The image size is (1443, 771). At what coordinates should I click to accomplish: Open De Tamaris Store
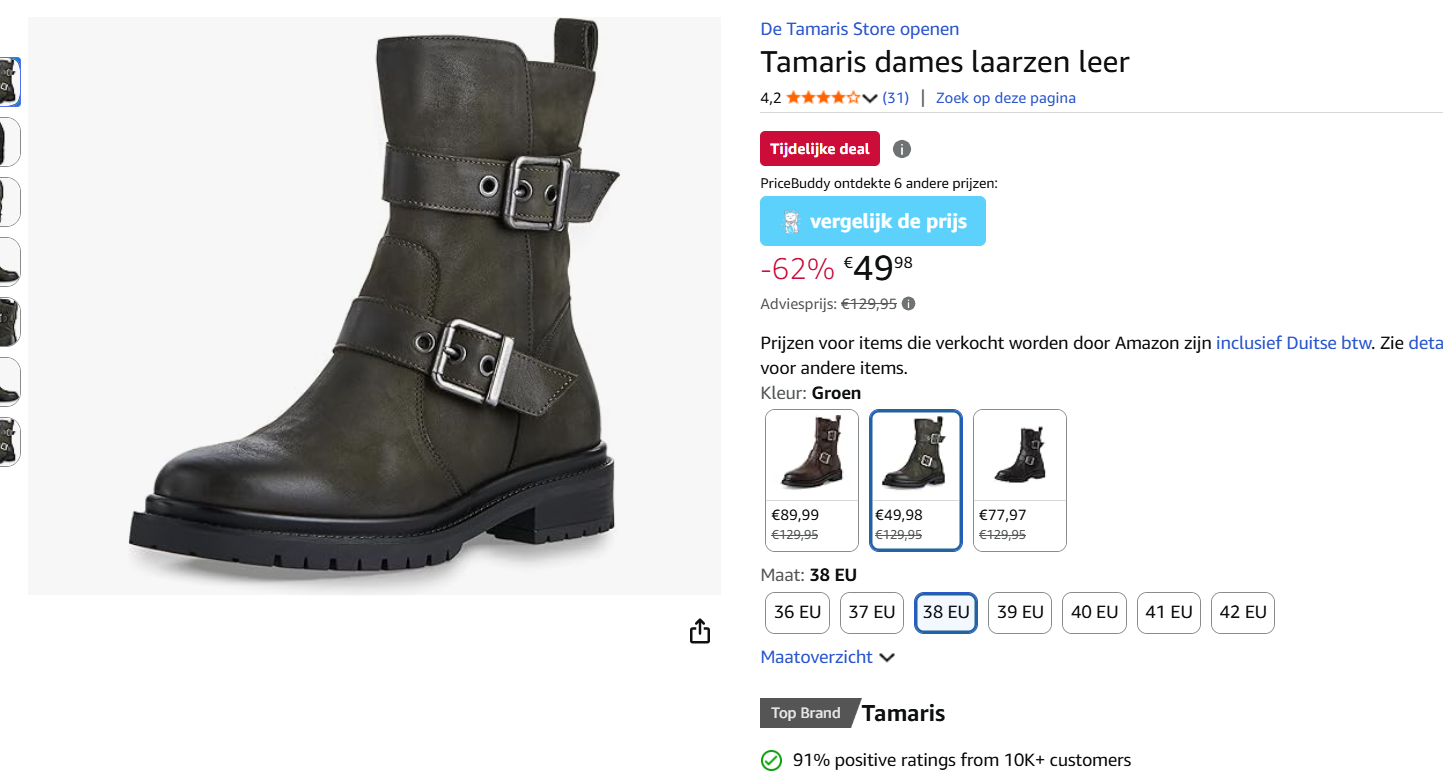(x=859, y=28)
